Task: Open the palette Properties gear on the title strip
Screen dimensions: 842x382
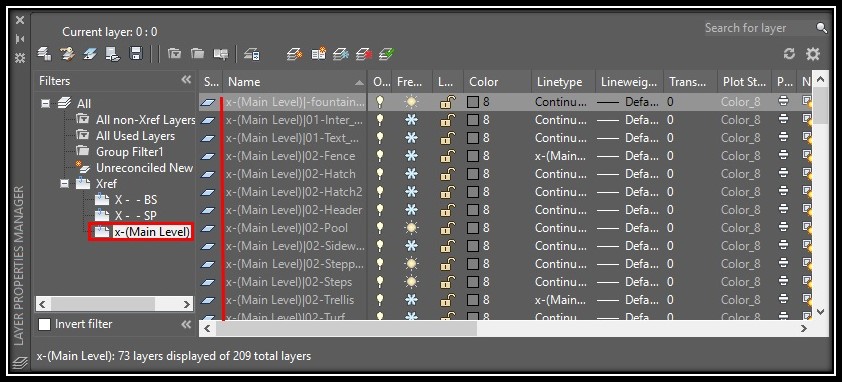Action: [20, 57]
